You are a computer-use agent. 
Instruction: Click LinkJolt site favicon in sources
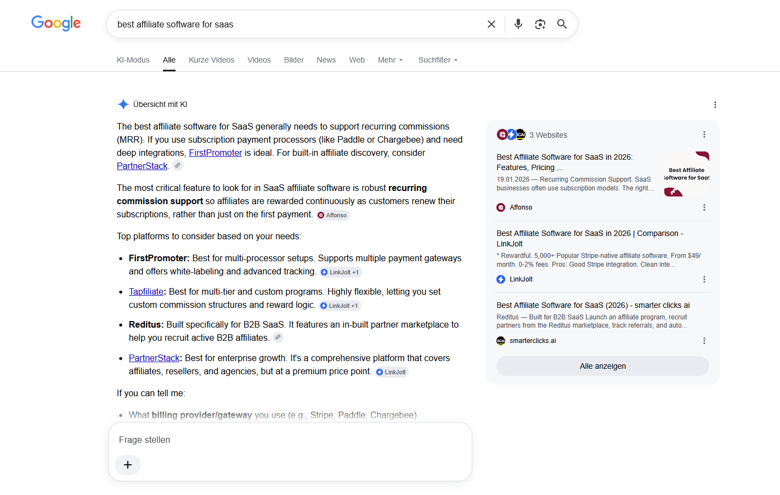[501, 280]
